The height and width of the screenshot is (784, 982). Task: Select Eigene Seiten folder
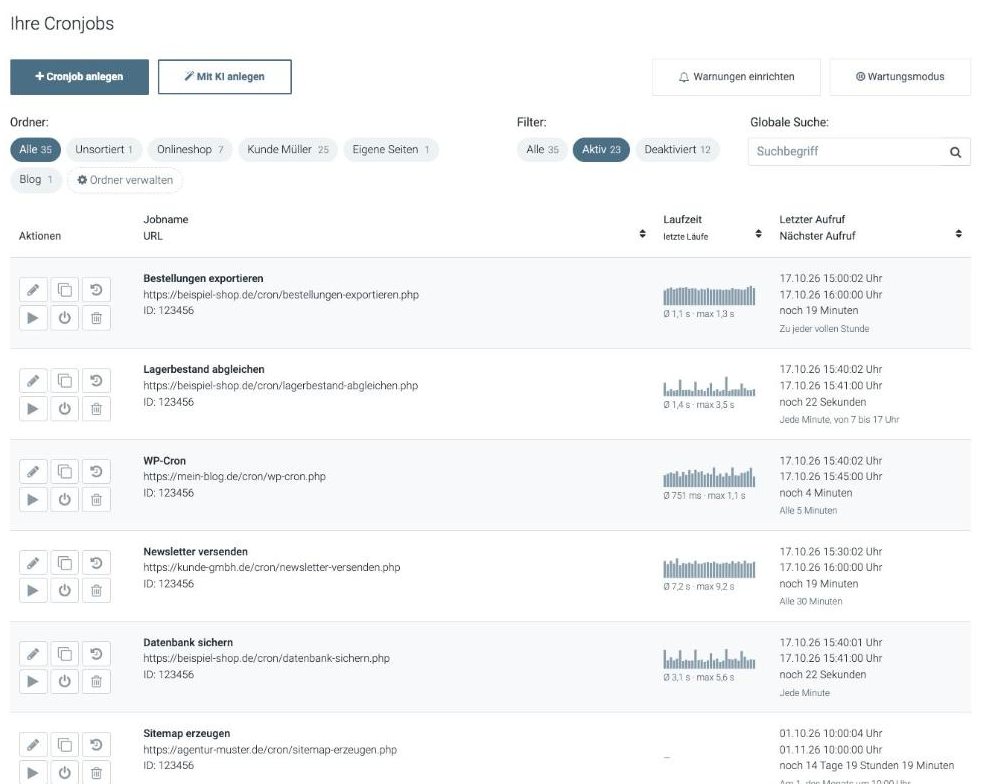[391, 150]
